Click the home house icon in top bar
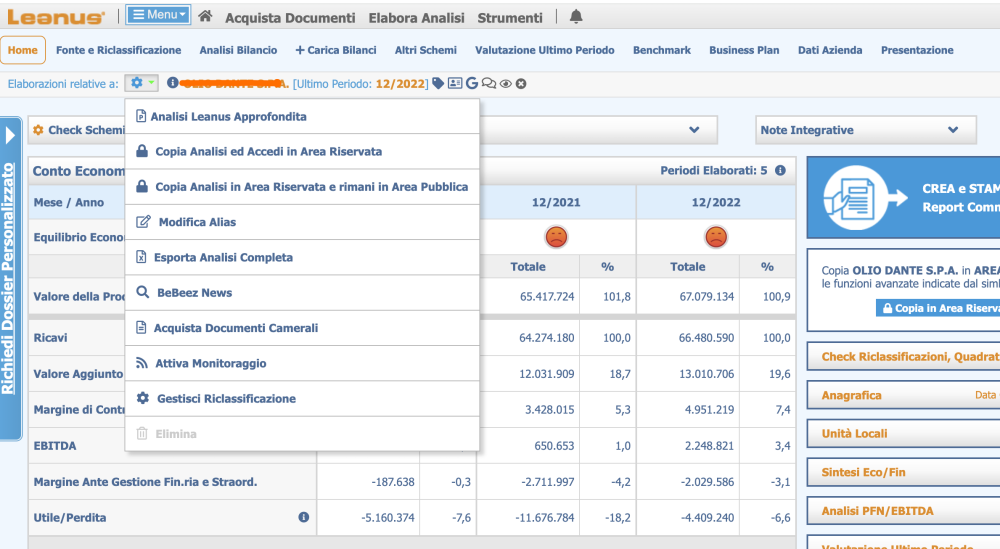 205,17
